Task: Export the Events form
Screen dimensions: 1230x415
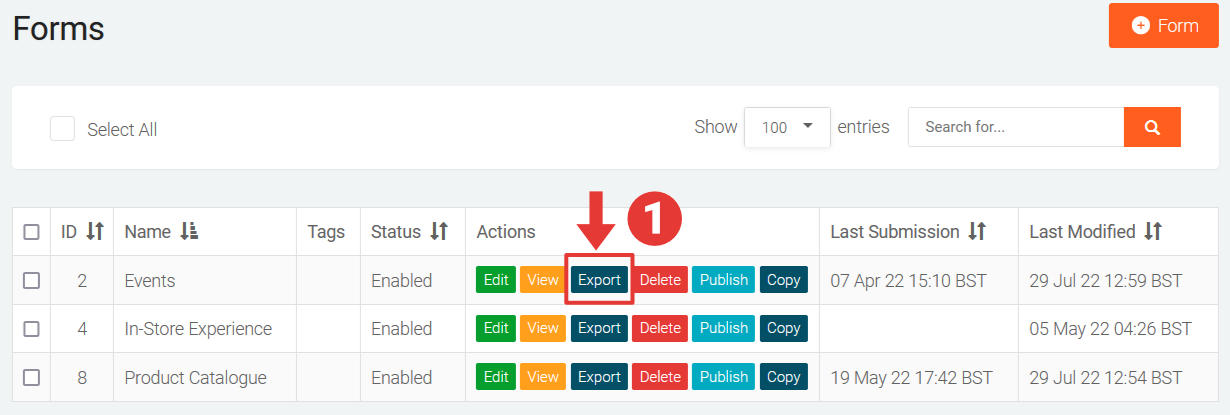Action: 599,280
